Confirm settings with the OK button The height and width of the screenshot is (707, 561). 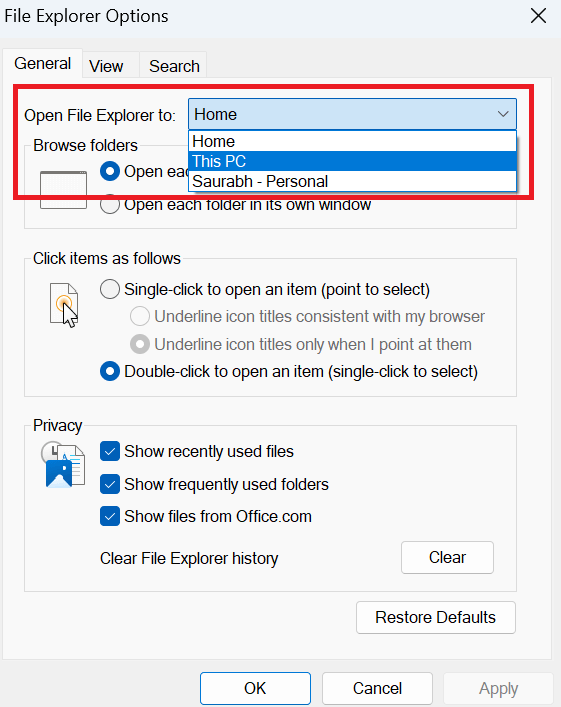click(x=255, y=689)
